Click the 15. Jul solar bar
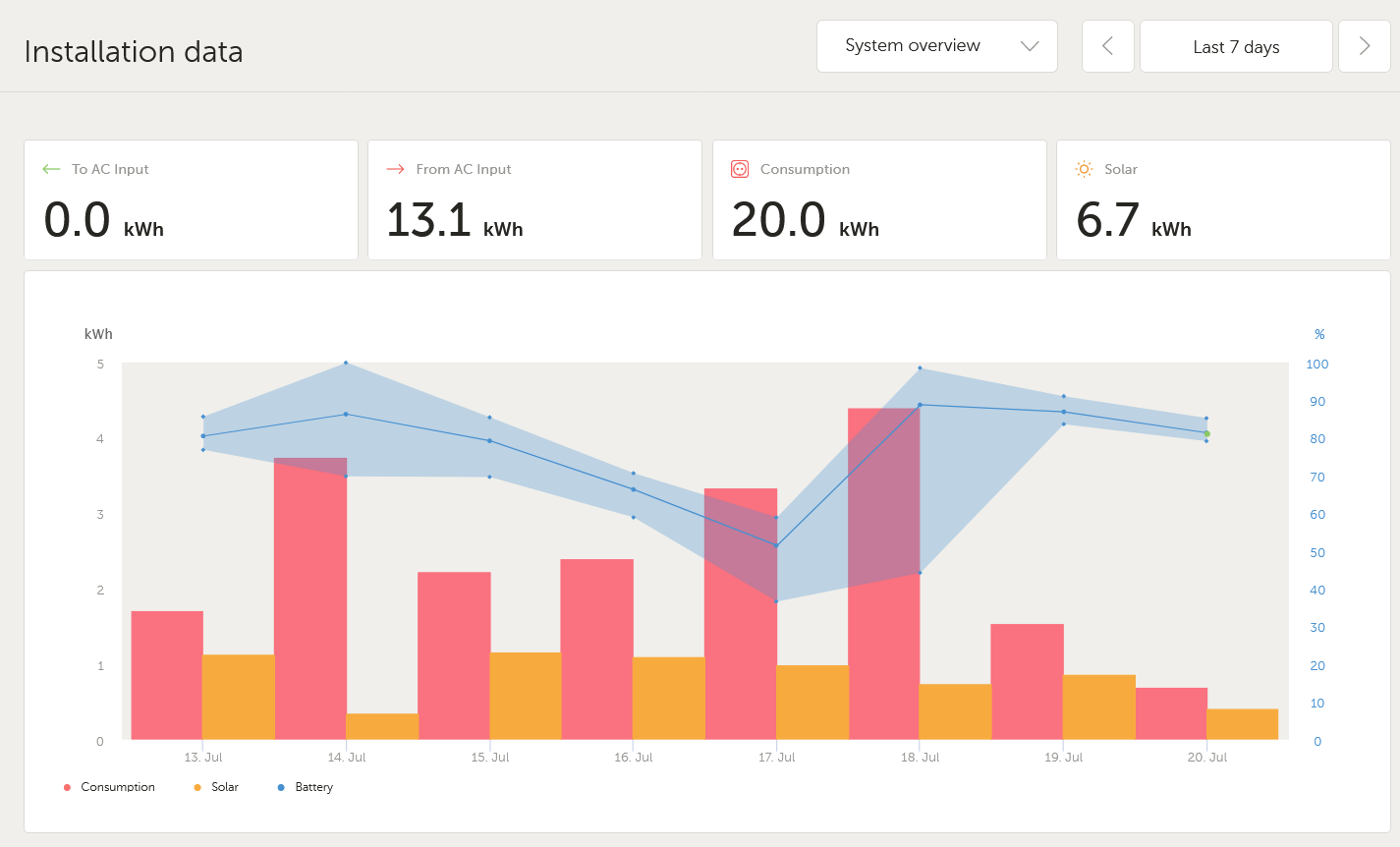 pos(526,696)
